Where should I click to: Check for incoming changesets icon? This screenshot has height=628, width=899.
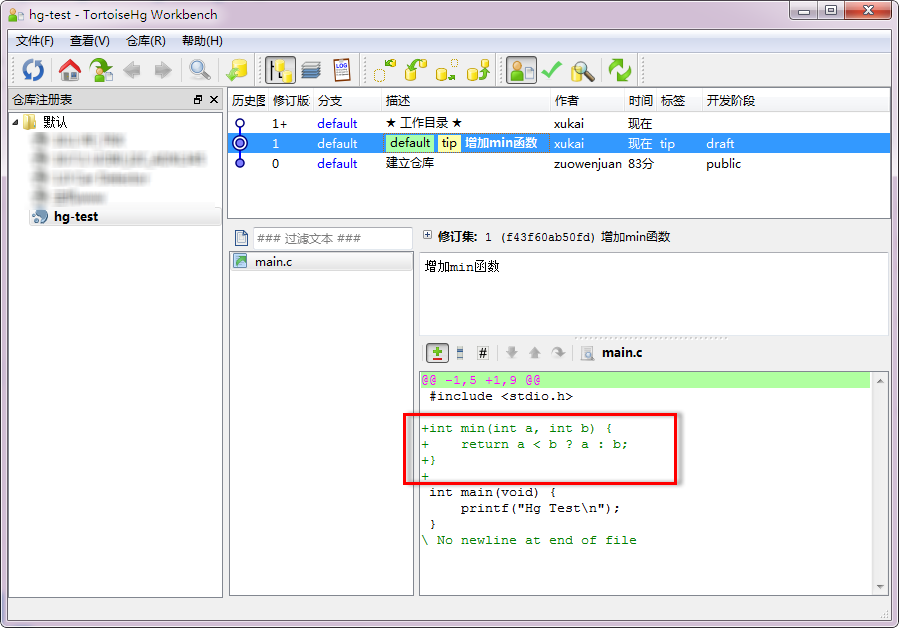coord(385,70)
